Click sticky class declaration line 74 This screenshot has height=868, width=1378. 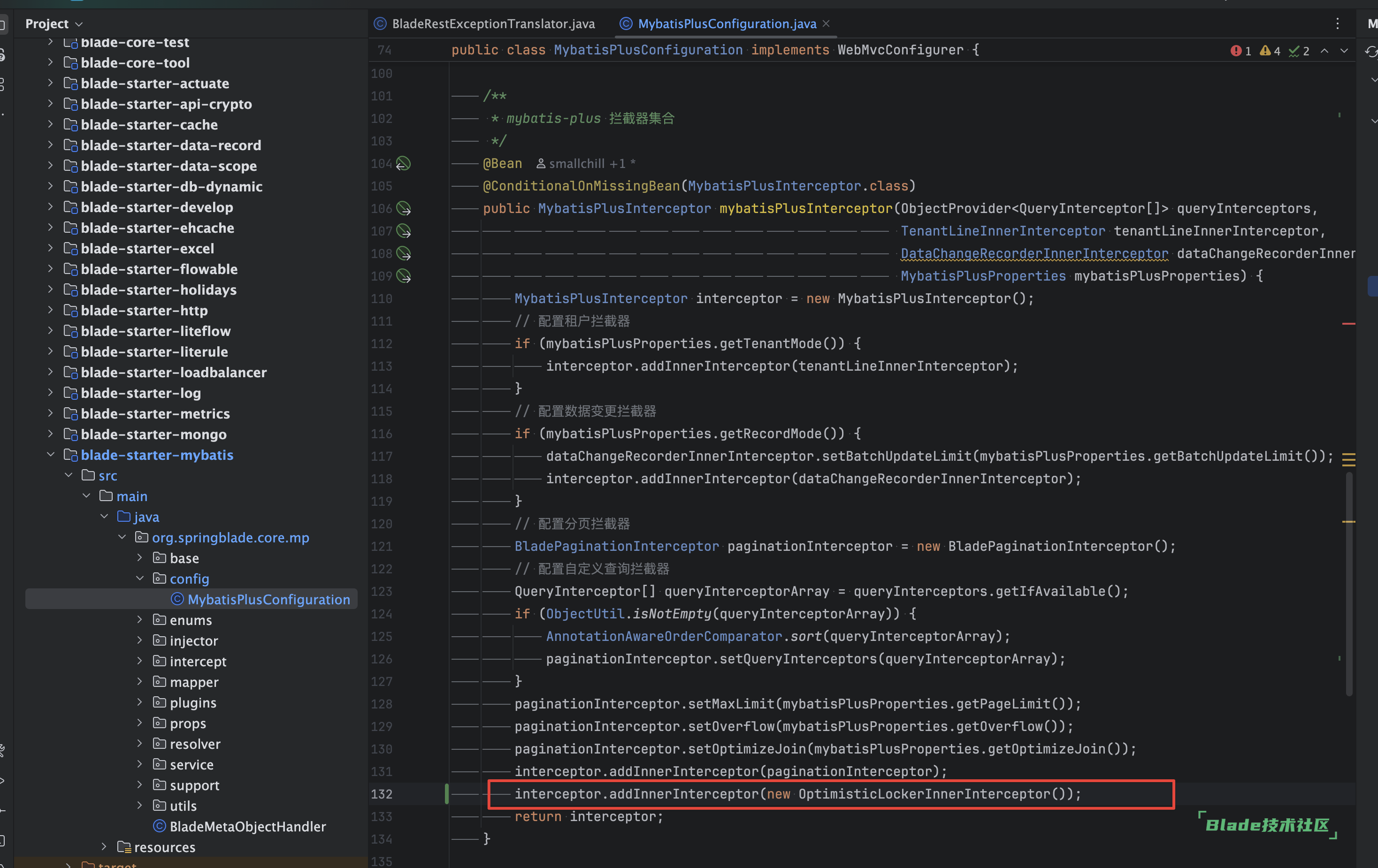715,50
